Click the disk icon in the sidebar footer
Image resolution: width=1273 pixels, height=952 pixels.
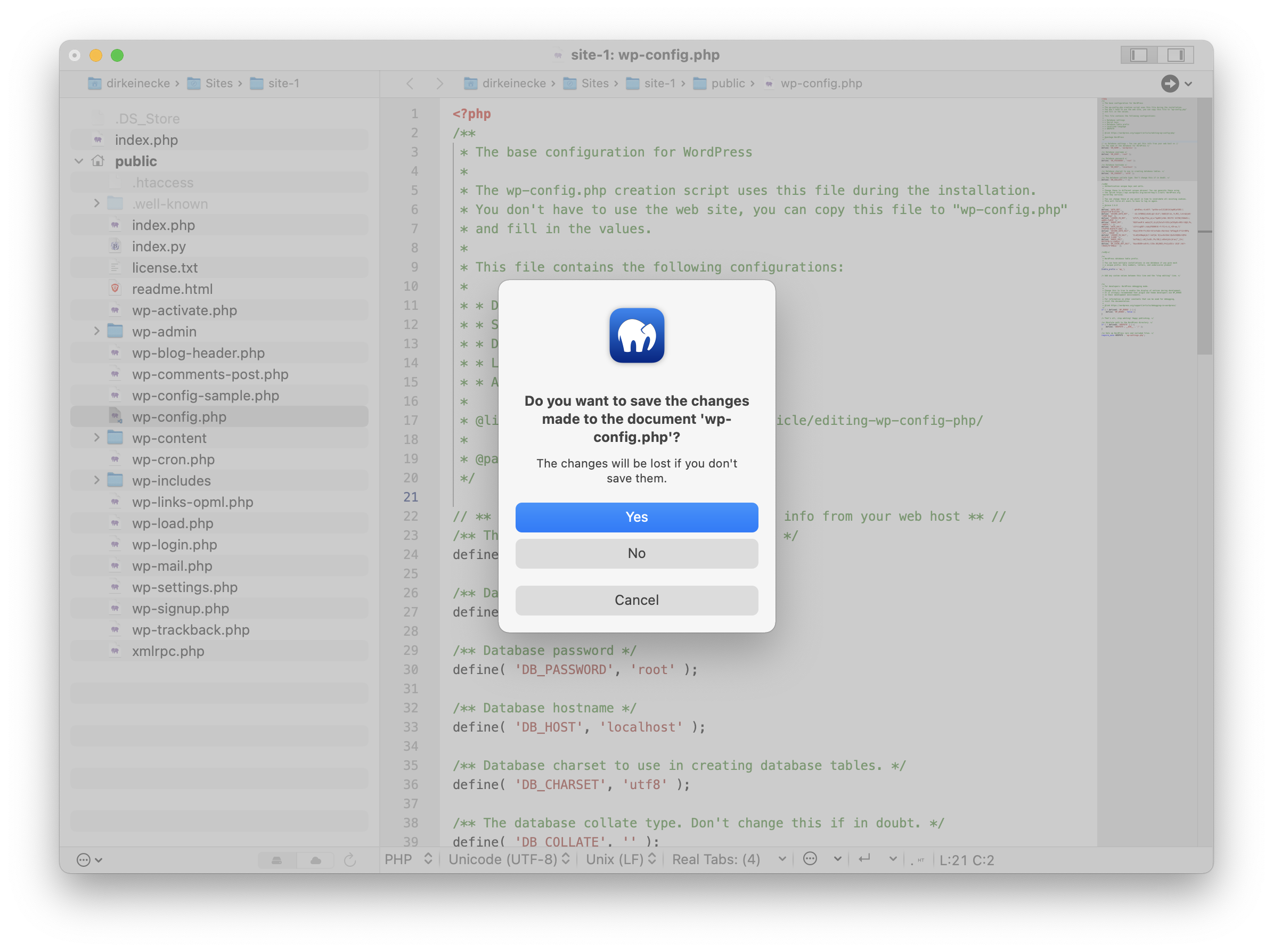277,860
